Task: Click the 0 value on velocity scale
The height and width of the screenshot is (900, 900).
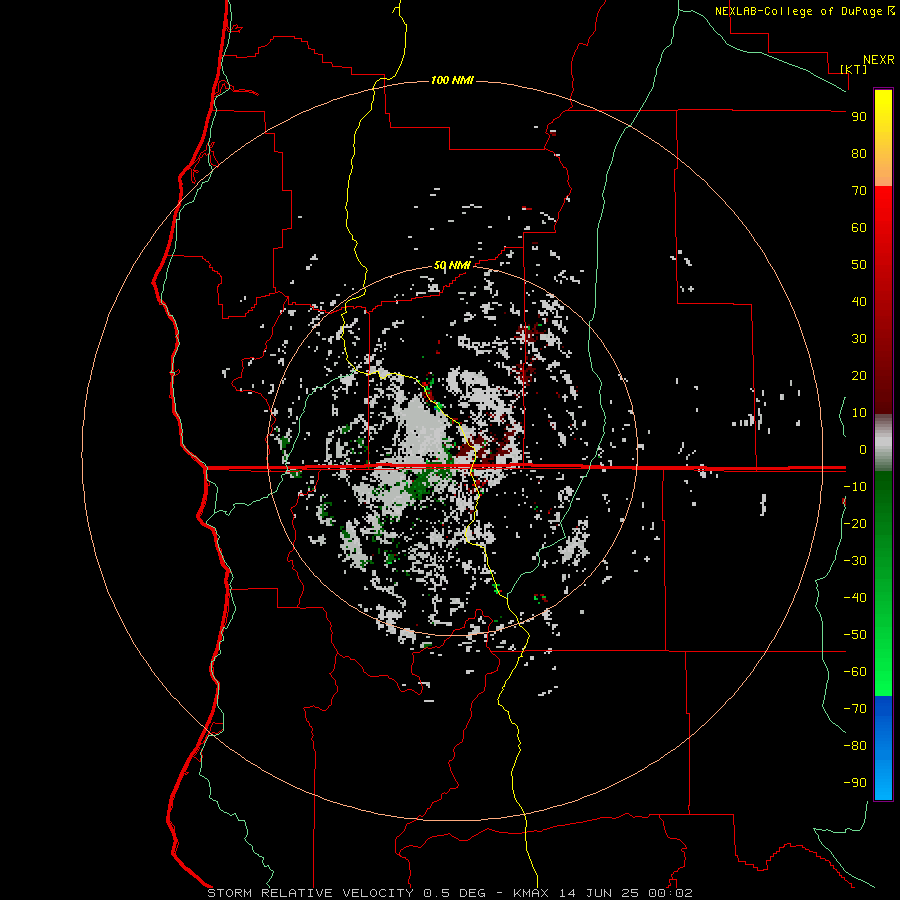Action: pos(863,450)
